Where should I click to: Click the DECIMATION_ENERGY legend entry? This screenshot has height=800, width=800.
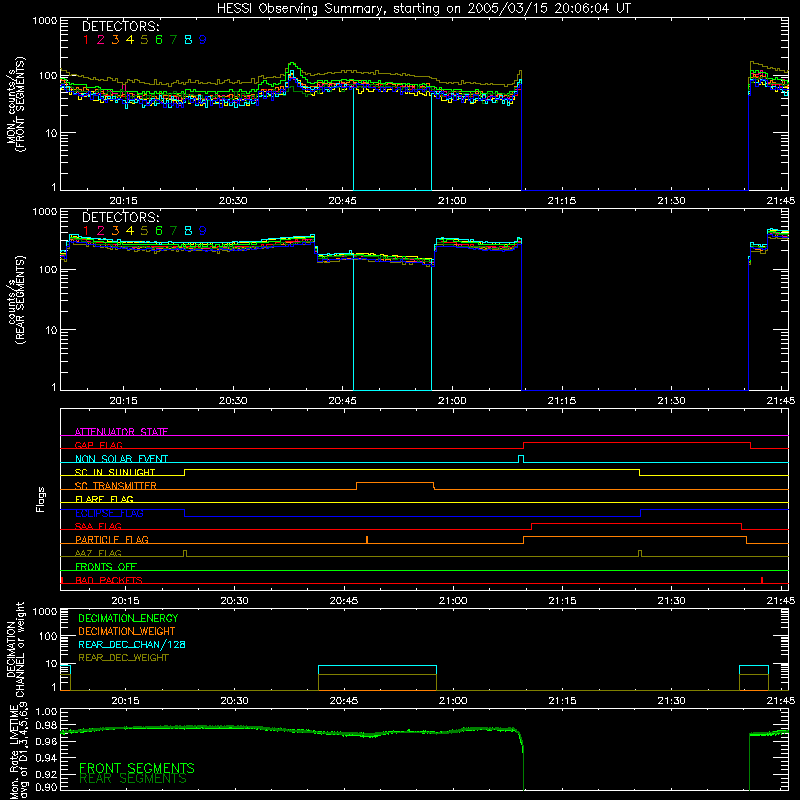pyautogui.click(x=128, y=618)
